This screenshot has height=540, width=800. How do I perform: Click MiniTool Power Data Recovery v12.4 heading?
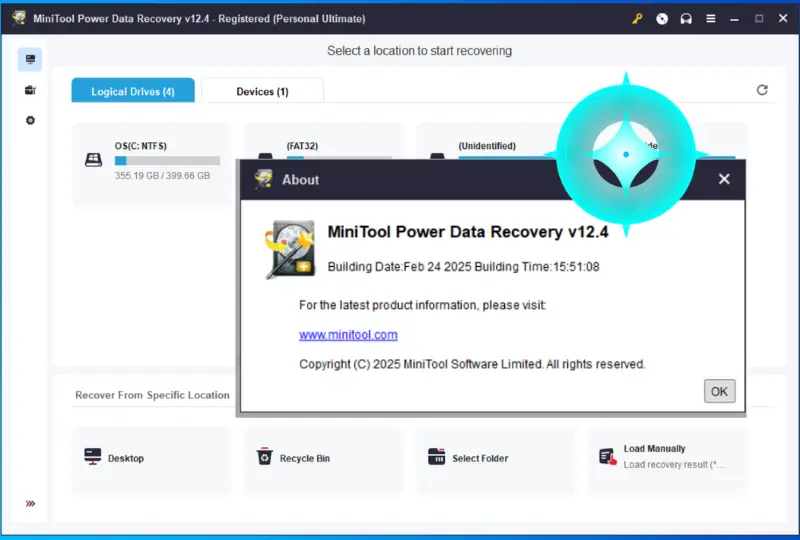point(468,232)
